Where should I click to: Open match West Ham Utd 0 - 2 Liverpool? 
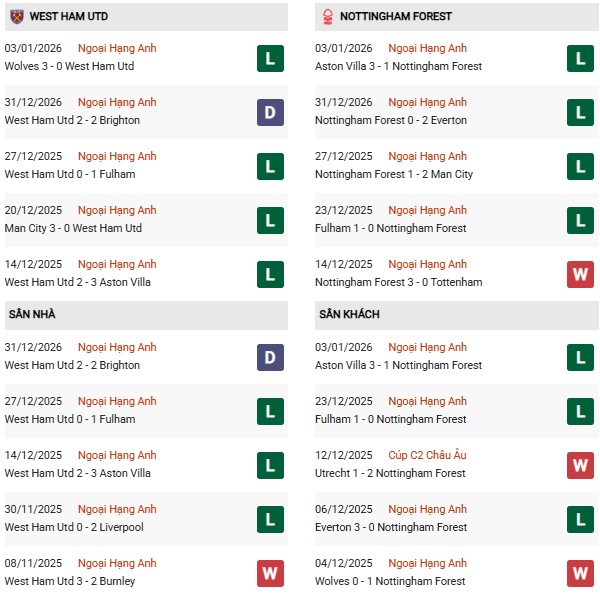(74, 527)
